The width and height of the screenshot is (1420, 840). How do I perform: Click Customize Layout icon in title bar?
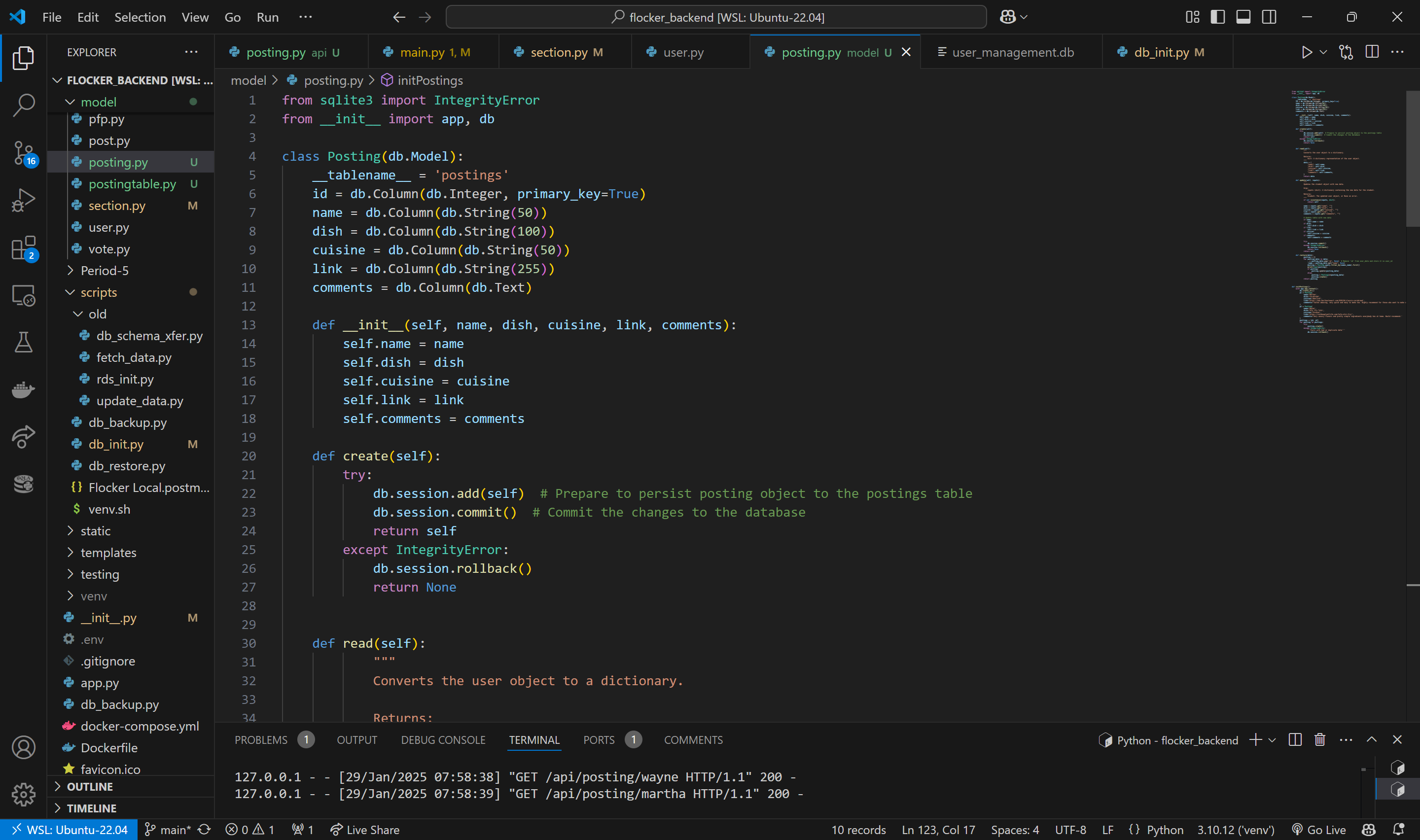(x=1193, y=17)
